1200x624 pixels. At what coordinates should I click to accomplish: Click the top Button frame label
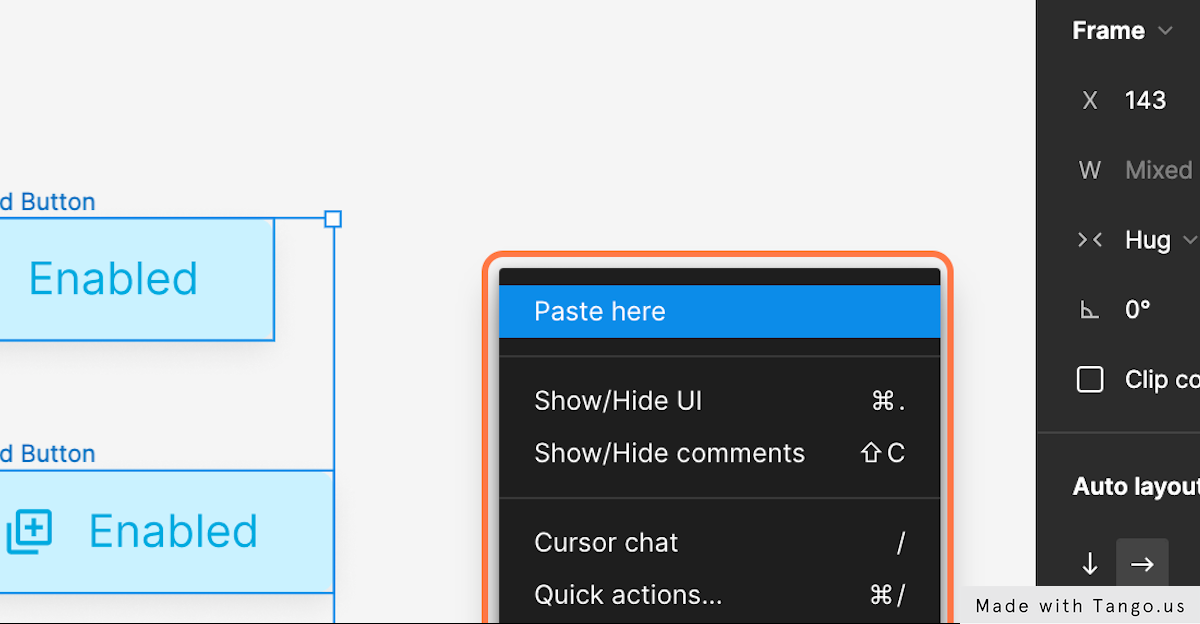click(48, 202)
